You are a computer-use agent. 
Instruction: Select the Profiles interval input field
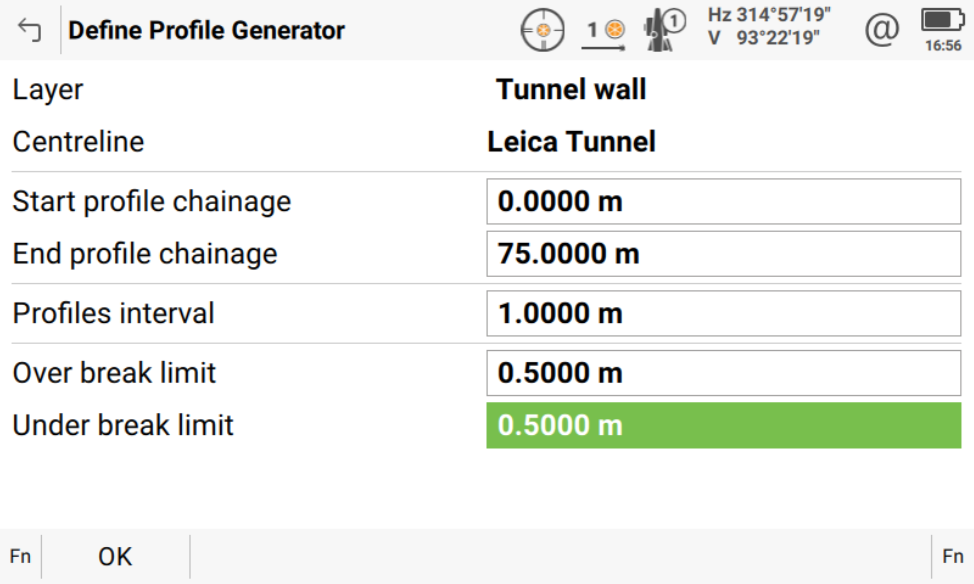click(723, 314)
